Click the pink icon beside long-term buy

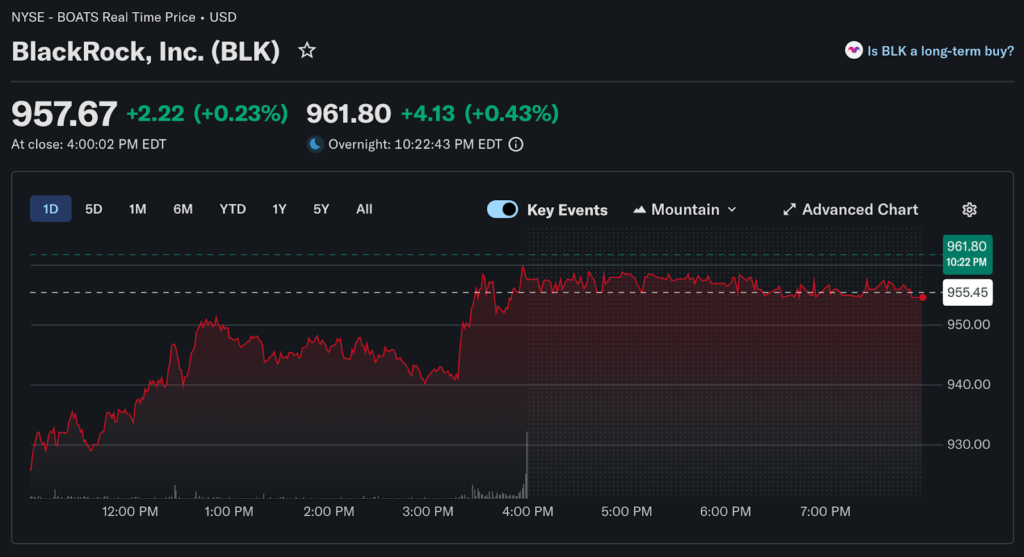[853, 51]
